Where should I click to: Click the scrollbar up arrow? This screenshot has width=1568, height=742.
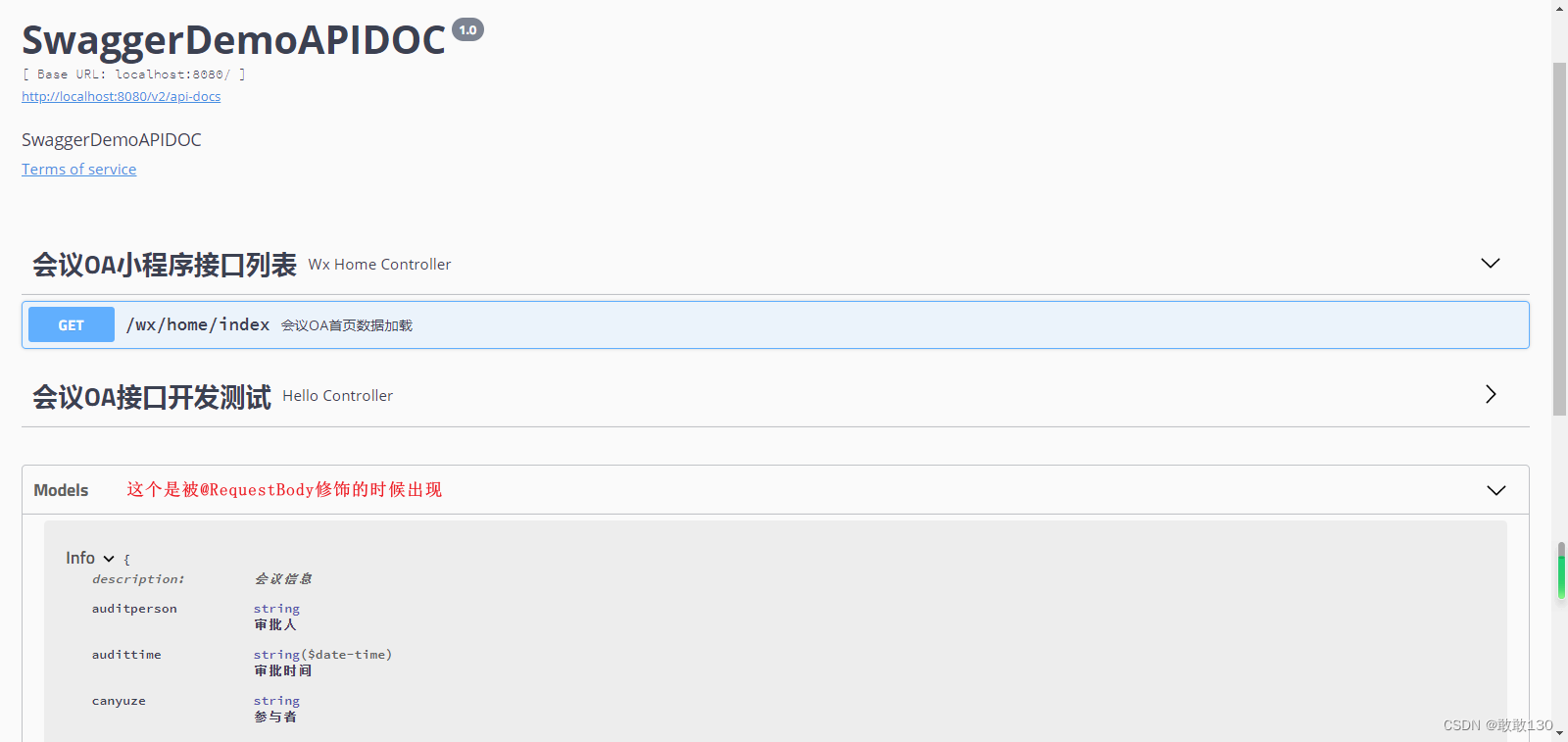pyautogui.click(x=1559, y=8)
